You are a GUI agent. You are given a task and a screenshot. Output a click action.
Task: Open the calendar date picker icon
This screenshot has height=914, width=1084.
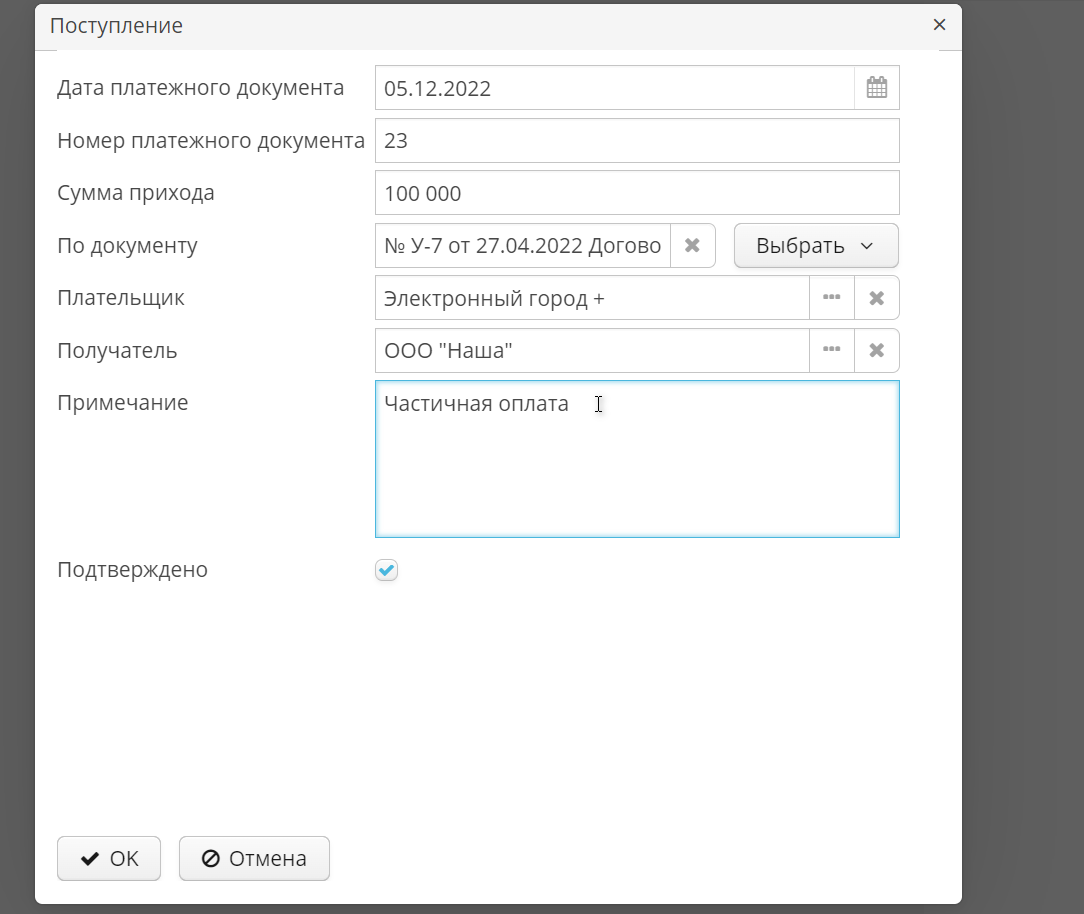tap(877, 87)
